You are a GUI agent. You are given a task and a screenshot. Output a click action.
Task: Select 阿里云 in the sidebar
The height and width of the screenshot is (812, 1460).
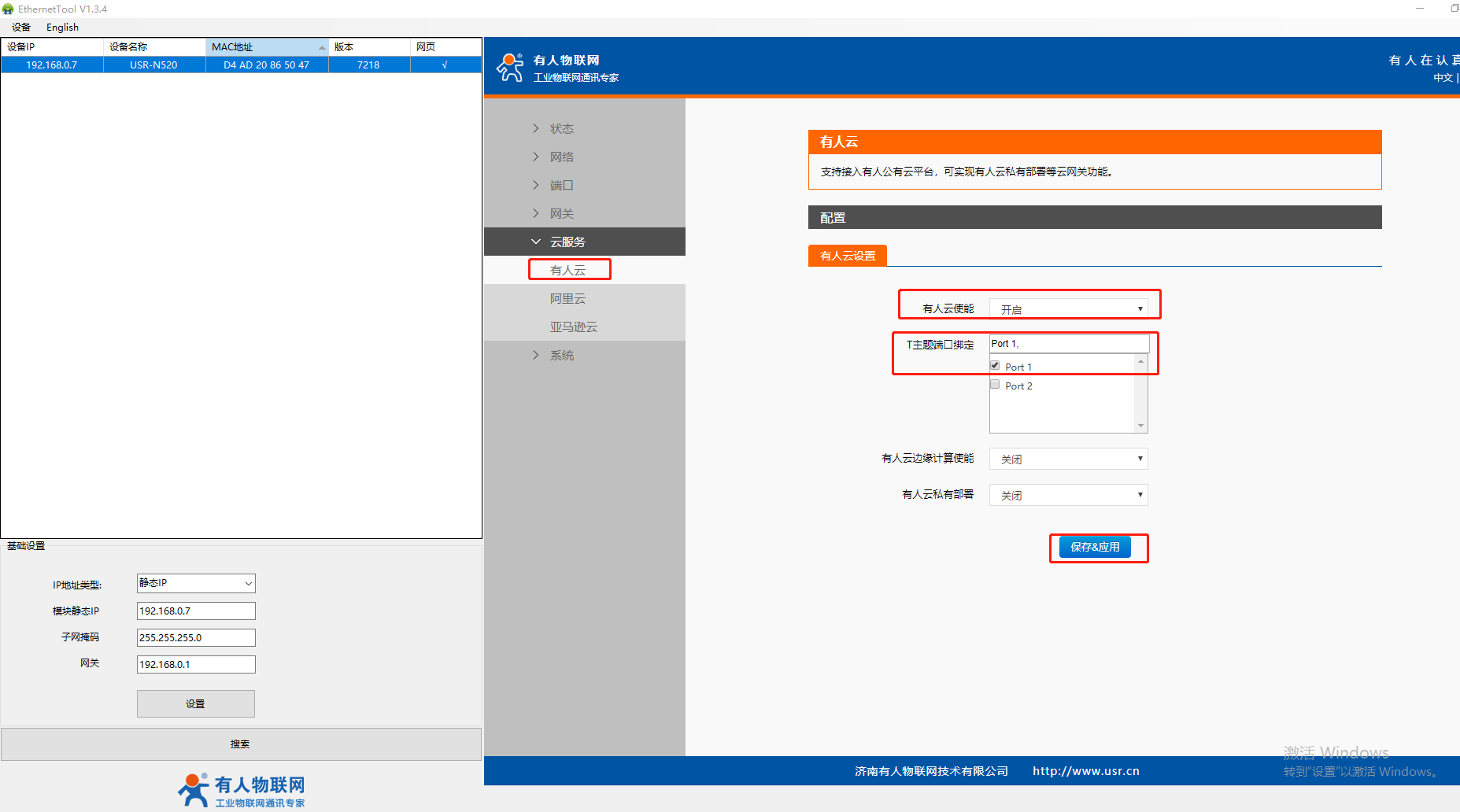[567, 298]
